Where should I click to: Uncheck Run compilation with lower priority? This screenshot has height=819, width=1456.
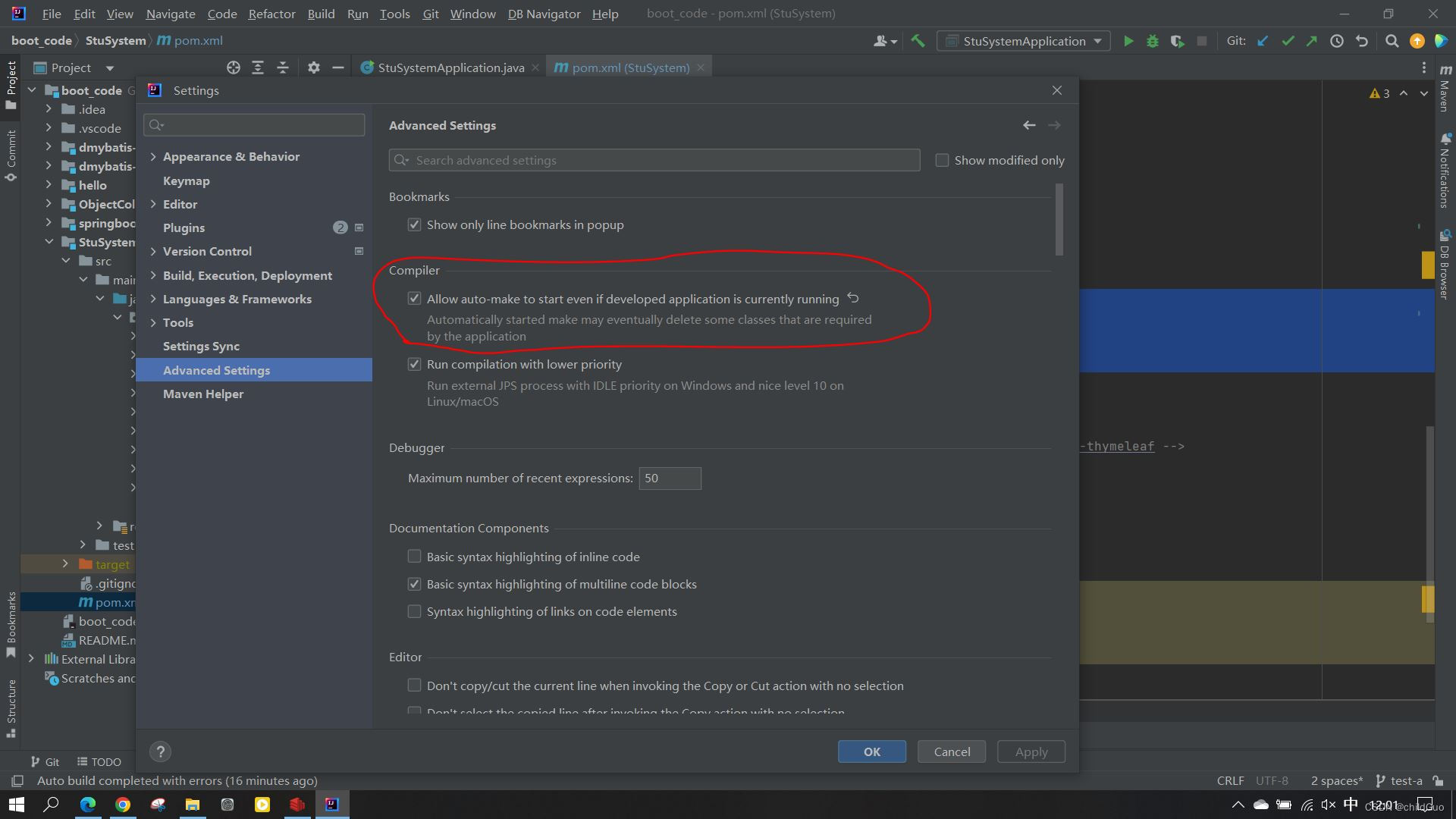[414, 364]
